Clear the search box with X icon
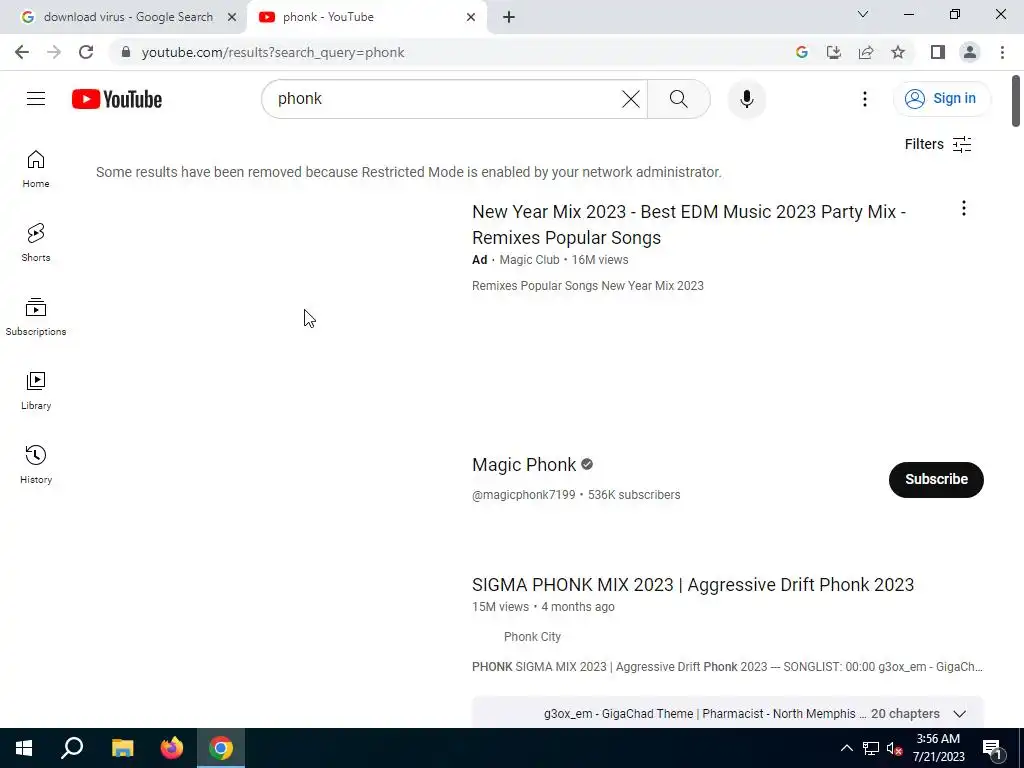 click(x=630, y=99)
